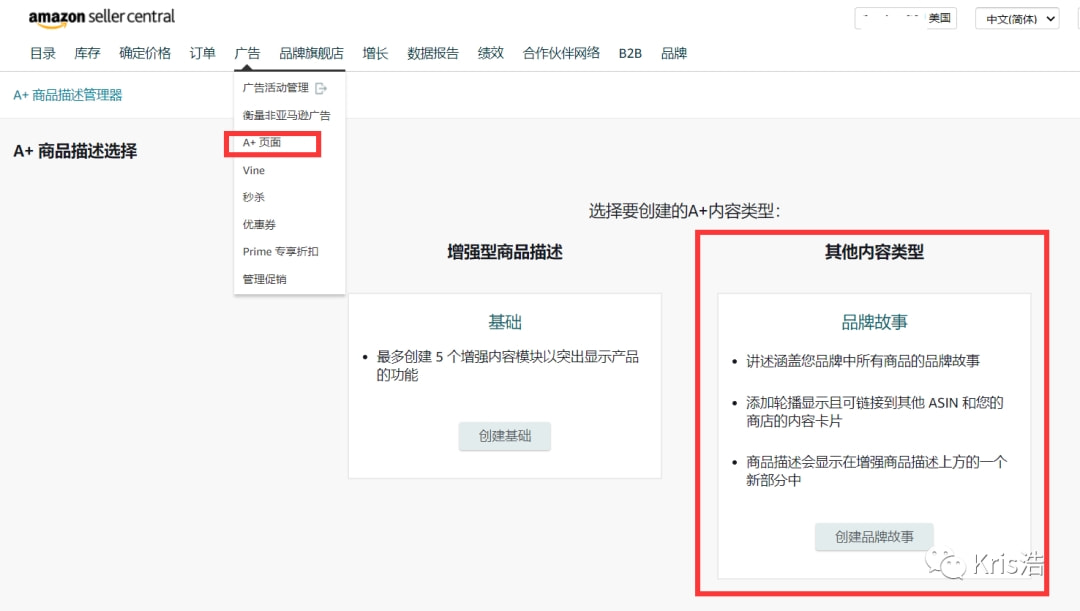The image size is (1080, 611).
Task: Open the 增长 menu
Action: tap(375, 53)
